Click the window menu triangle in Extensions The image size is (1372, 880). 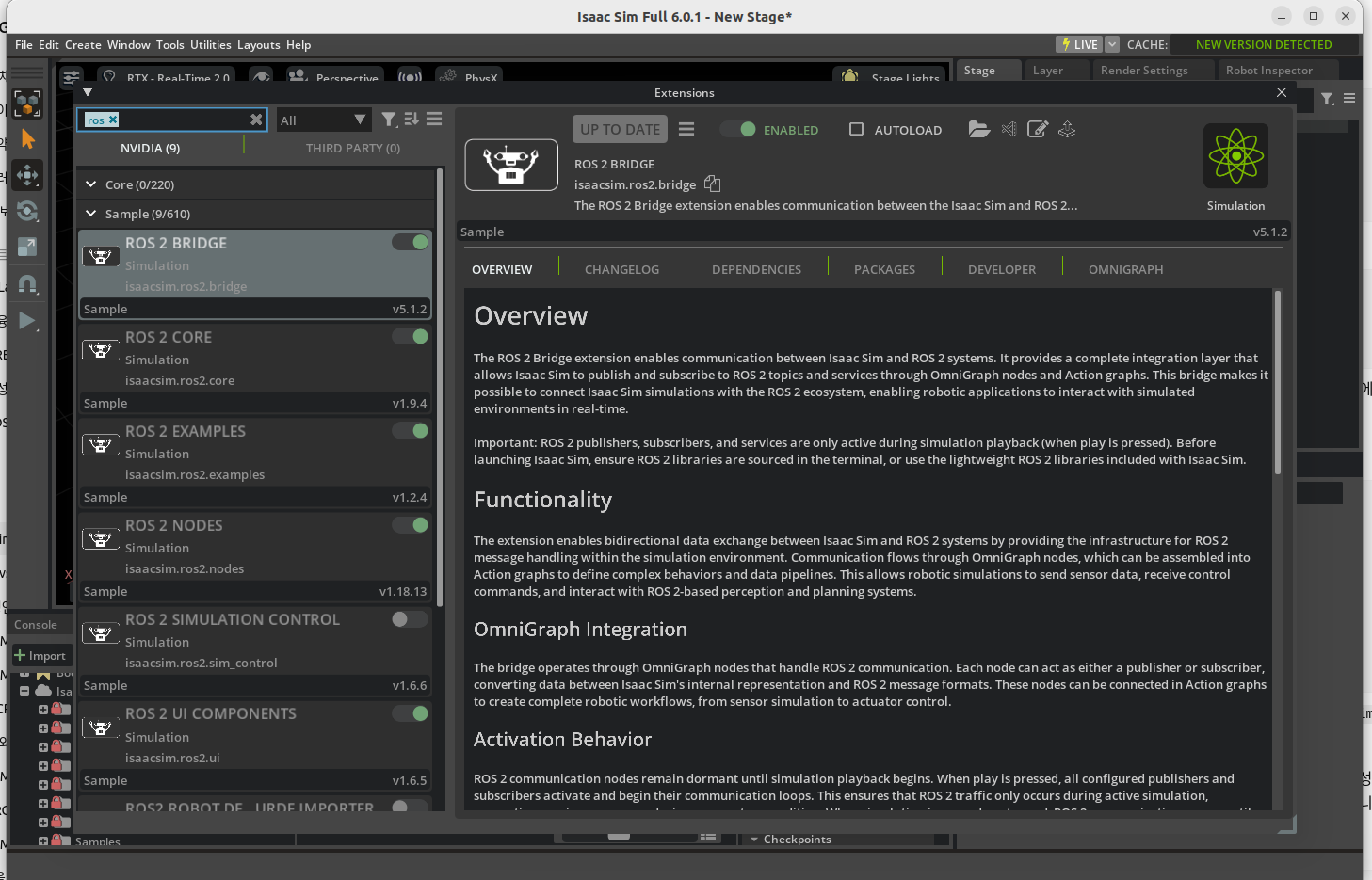point(88,92)
